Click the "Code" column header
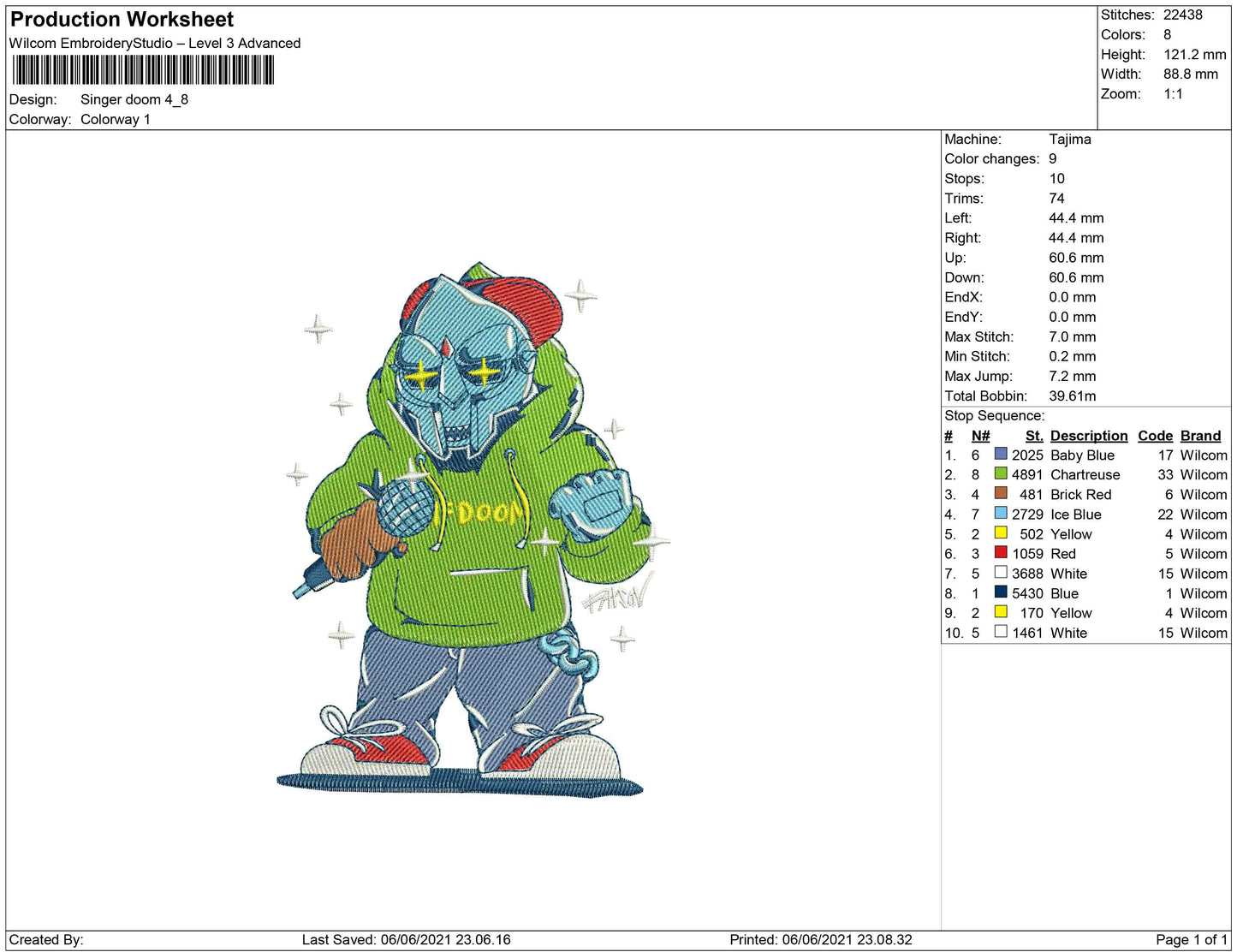This screenshot has height=952, width=1237. tap(1156, 435)
